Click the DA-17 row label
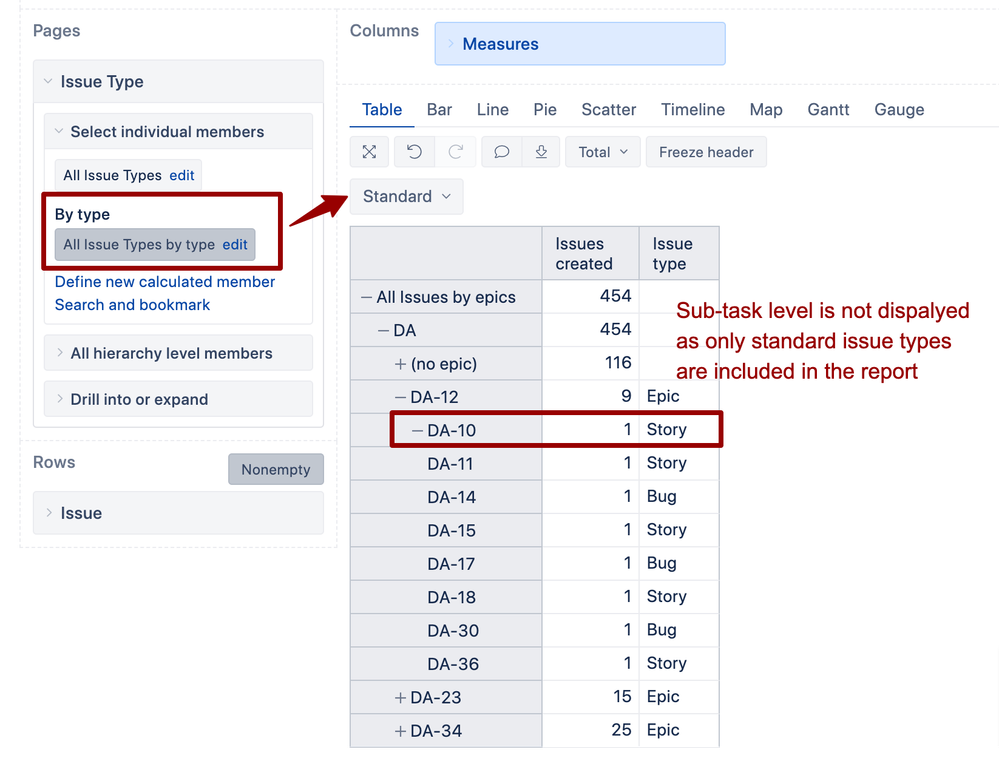 coord(450,564)
